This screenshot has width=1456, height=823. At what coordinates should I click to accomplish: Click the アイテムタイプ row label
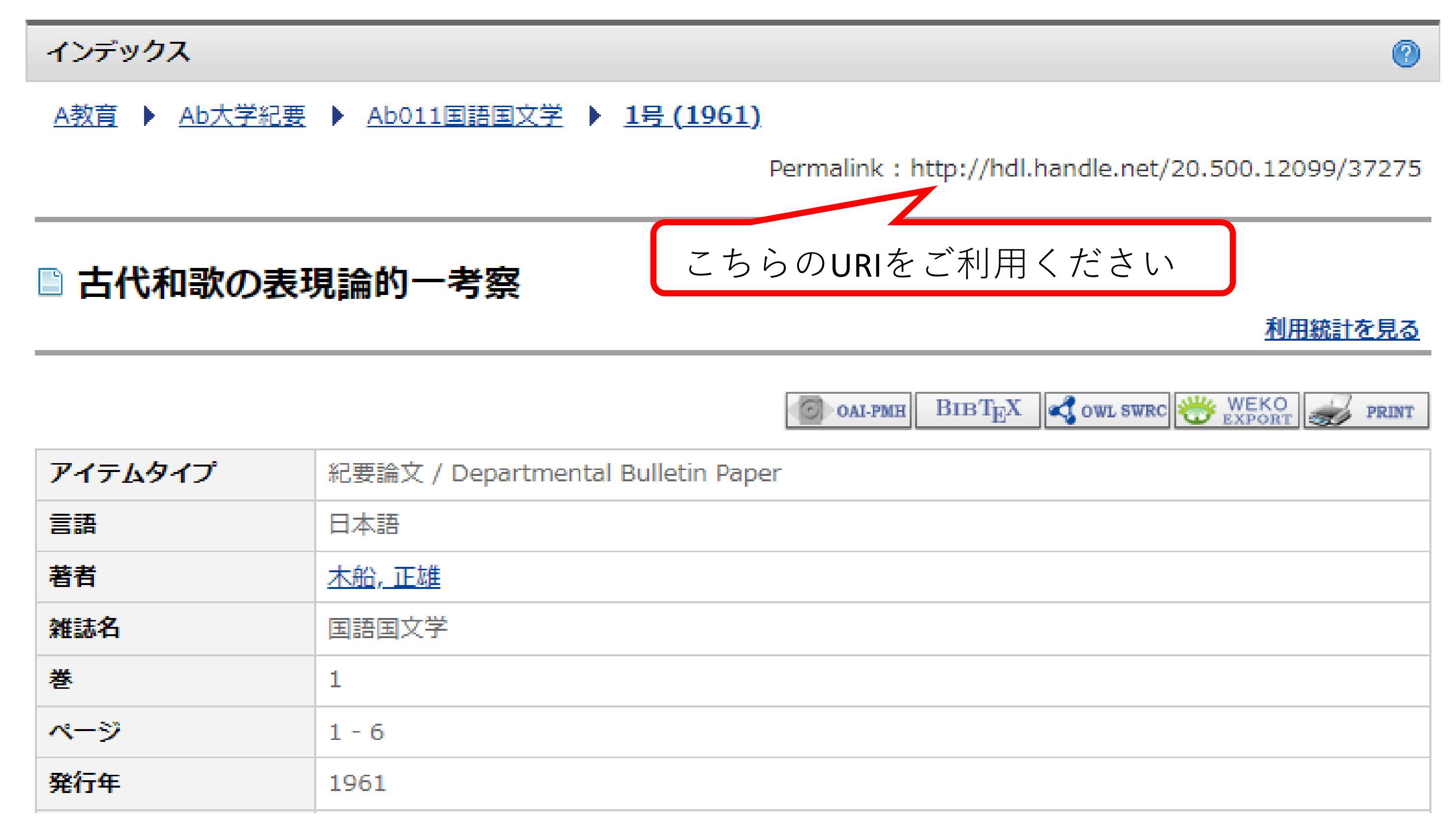click(x=133, y=473)
